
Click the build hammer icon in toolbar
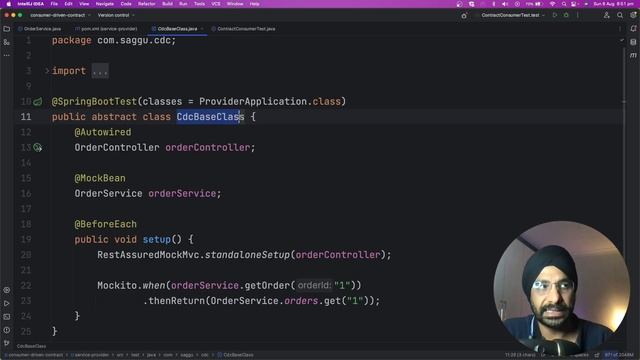(464, 16)
